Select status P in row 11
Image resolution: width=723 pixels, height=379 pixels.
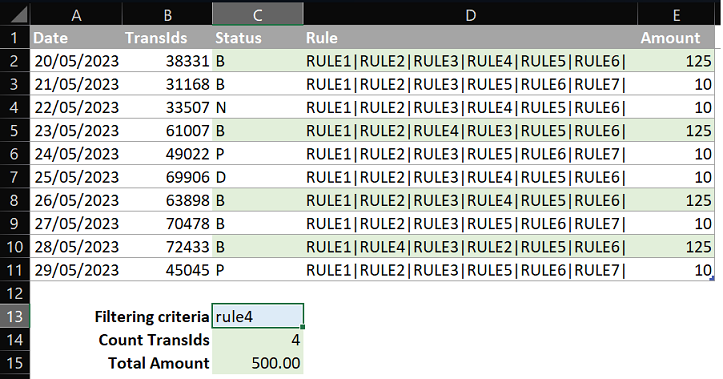click(258, 270)
